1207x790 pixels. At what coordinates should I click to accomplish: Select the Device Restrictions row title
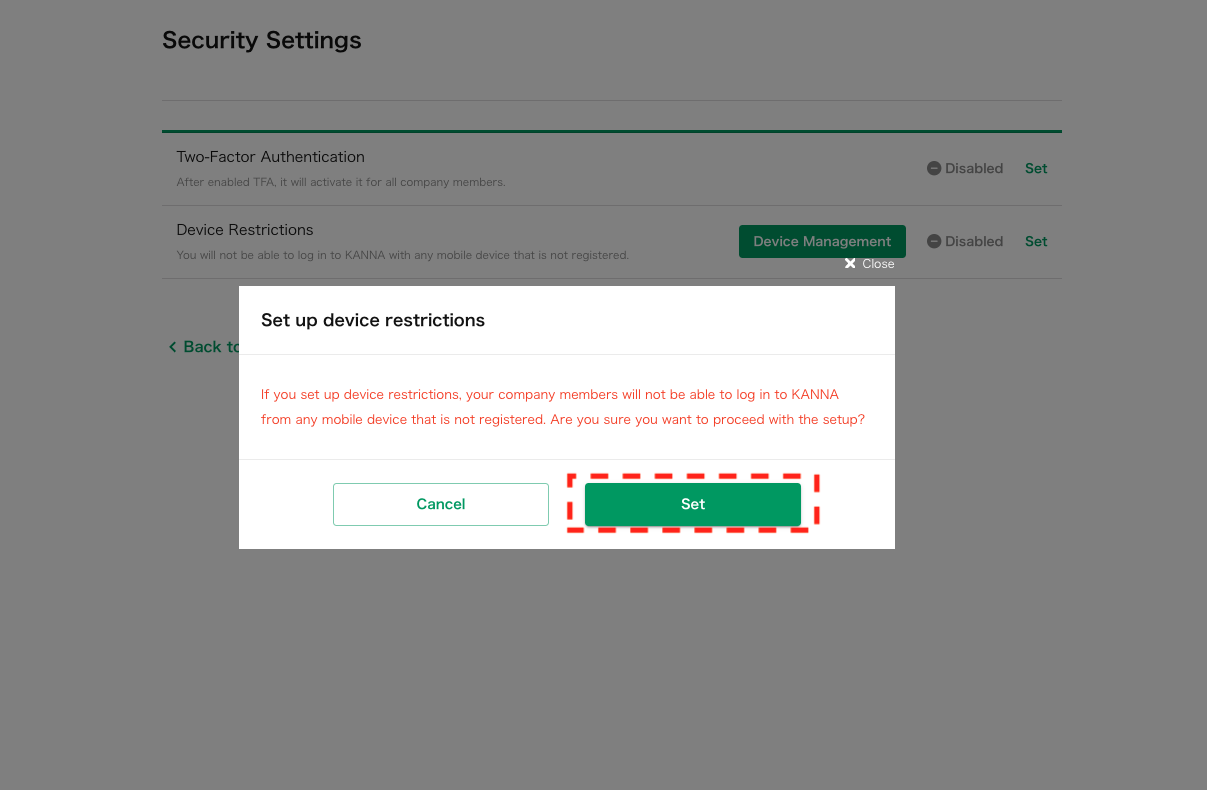(245, 230)
